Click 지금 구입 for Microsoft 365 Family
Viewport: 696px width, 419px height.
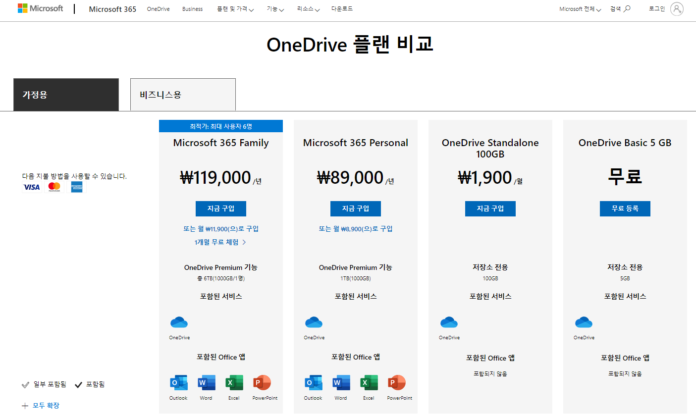pyautogui.click(x=221, y=209)
